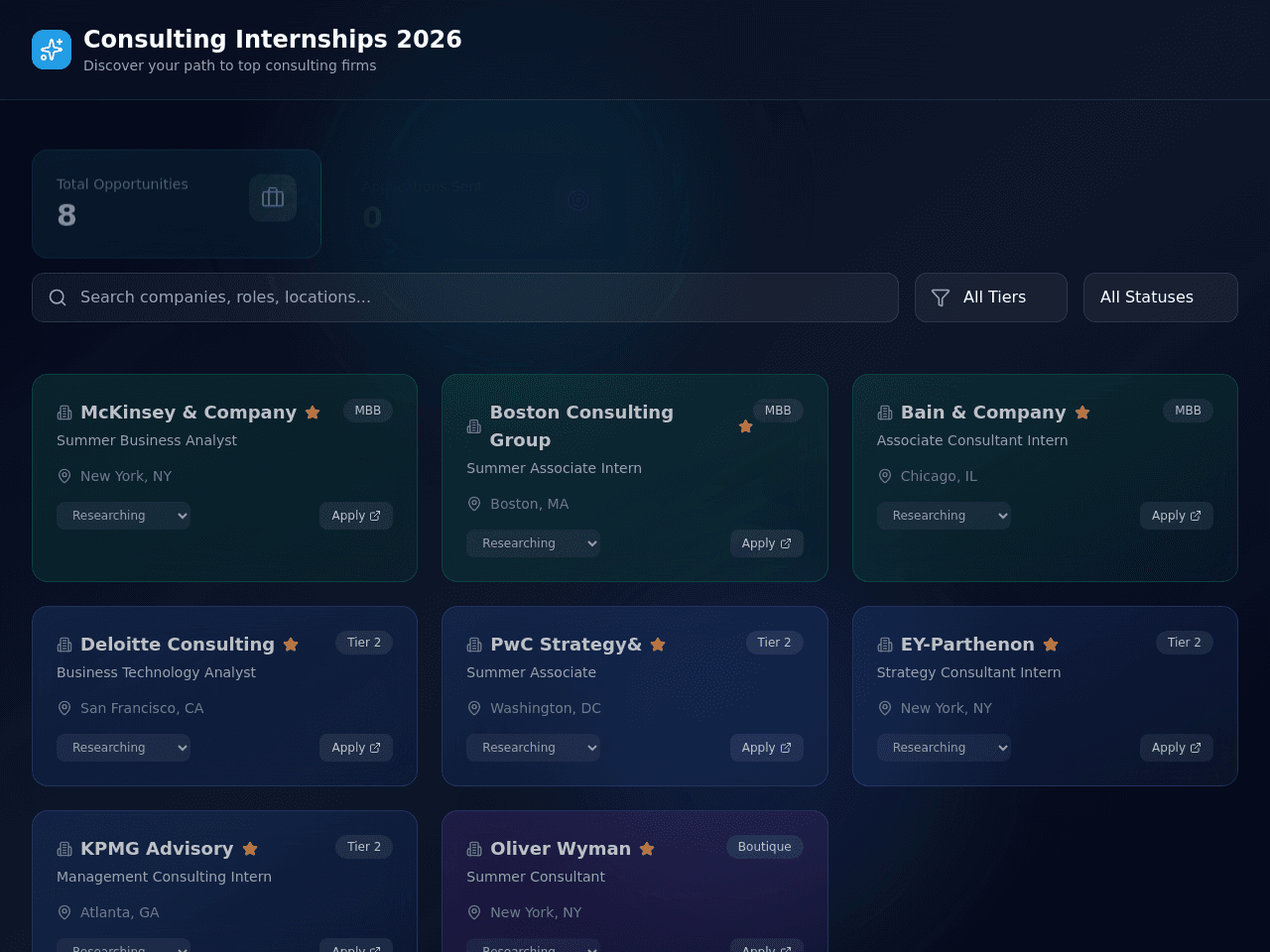Click the Associate Consultant Intern role text
This screenshot has height=952, width=1270.
click(x=972, y=440)
